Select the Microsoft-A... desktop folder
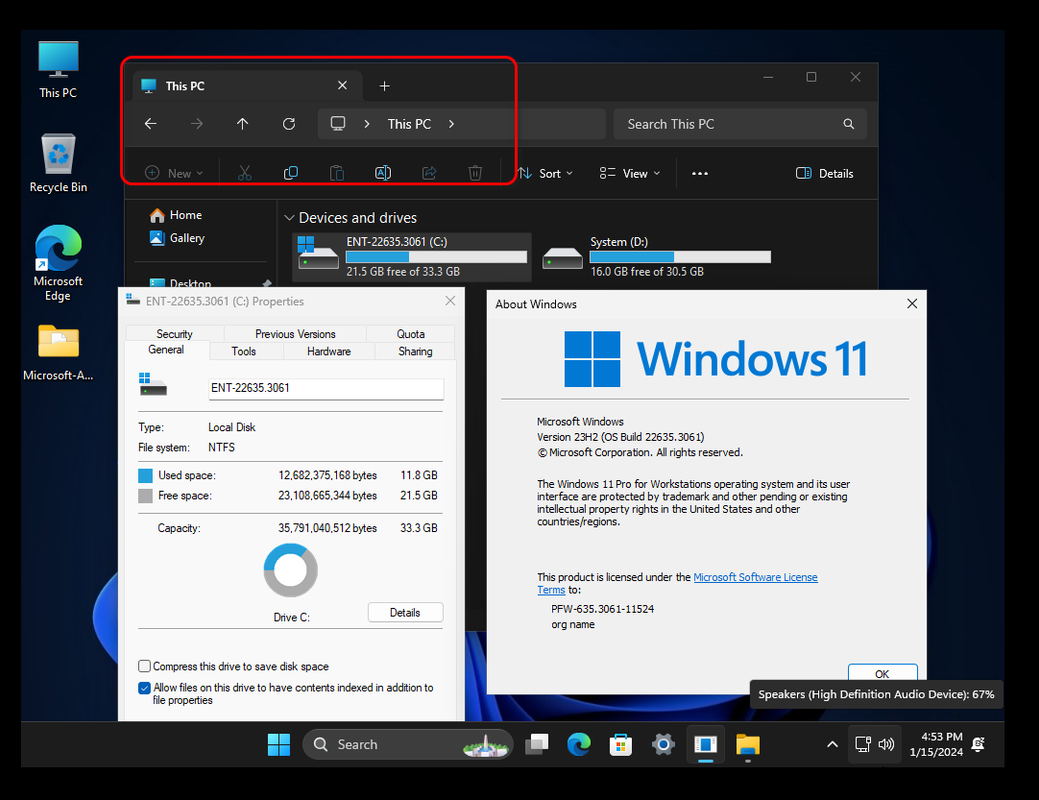This screenshot has height=800, width=1039. click(x=58, y=353)
